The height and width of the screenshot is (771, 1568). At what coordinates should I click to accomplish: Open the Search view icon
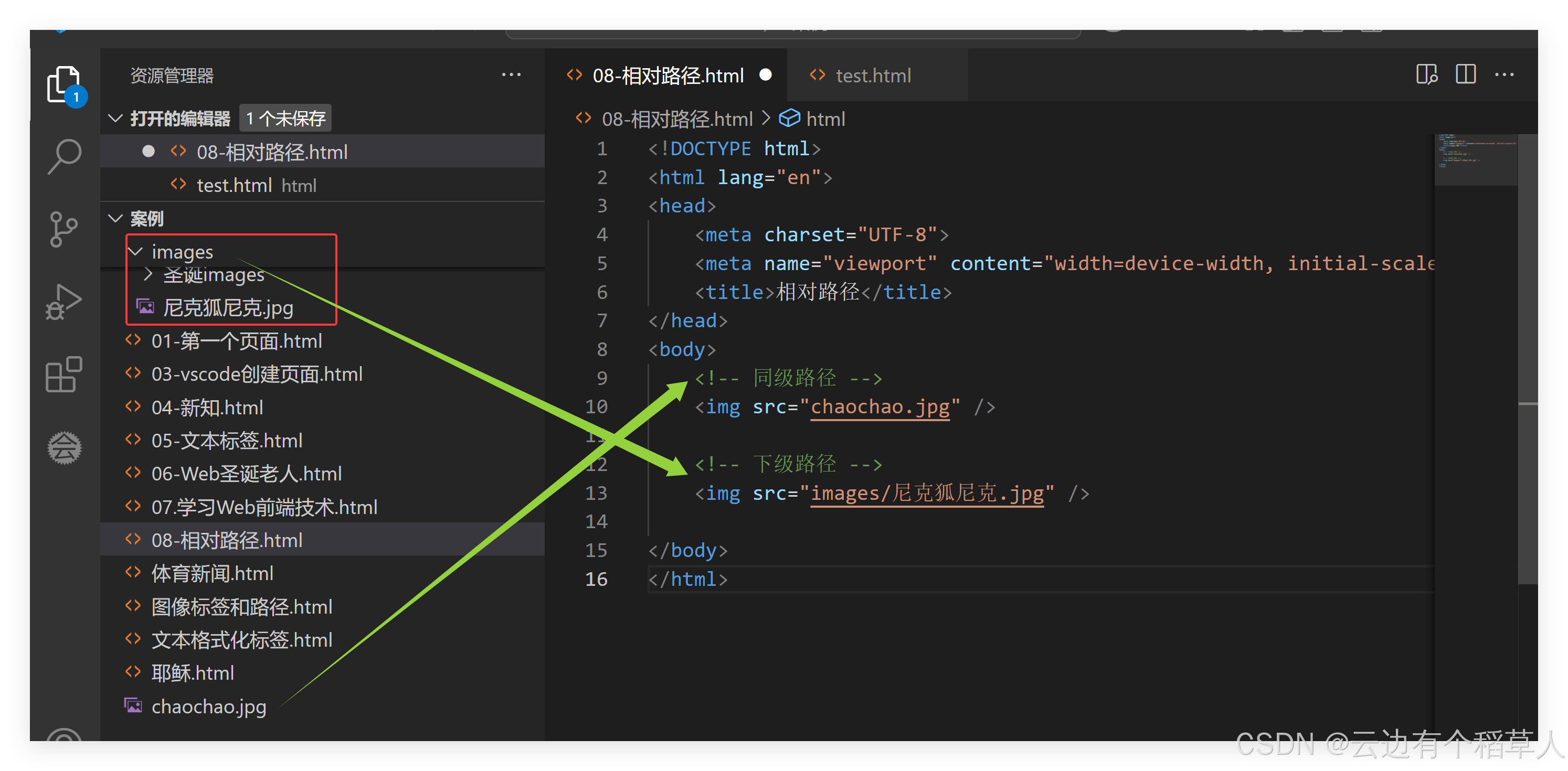click(x=64, y=156)
